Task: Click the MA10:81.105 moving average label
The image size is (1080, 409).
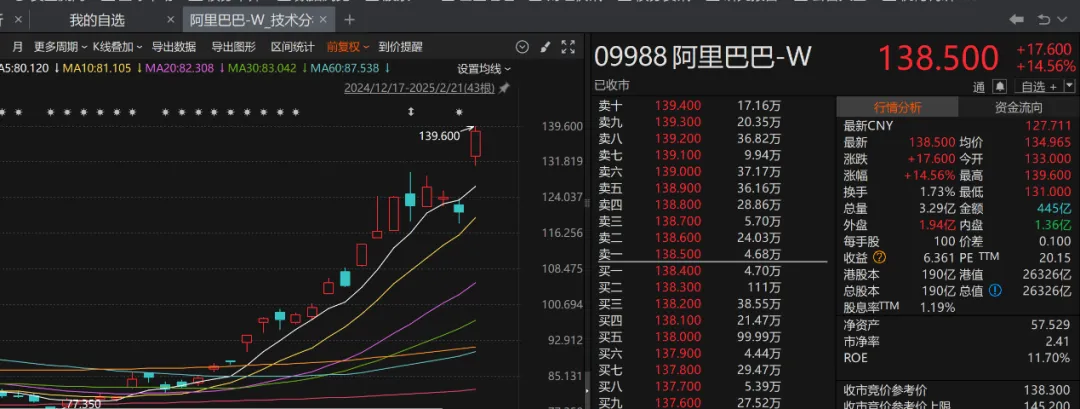Action: [97, 68]
